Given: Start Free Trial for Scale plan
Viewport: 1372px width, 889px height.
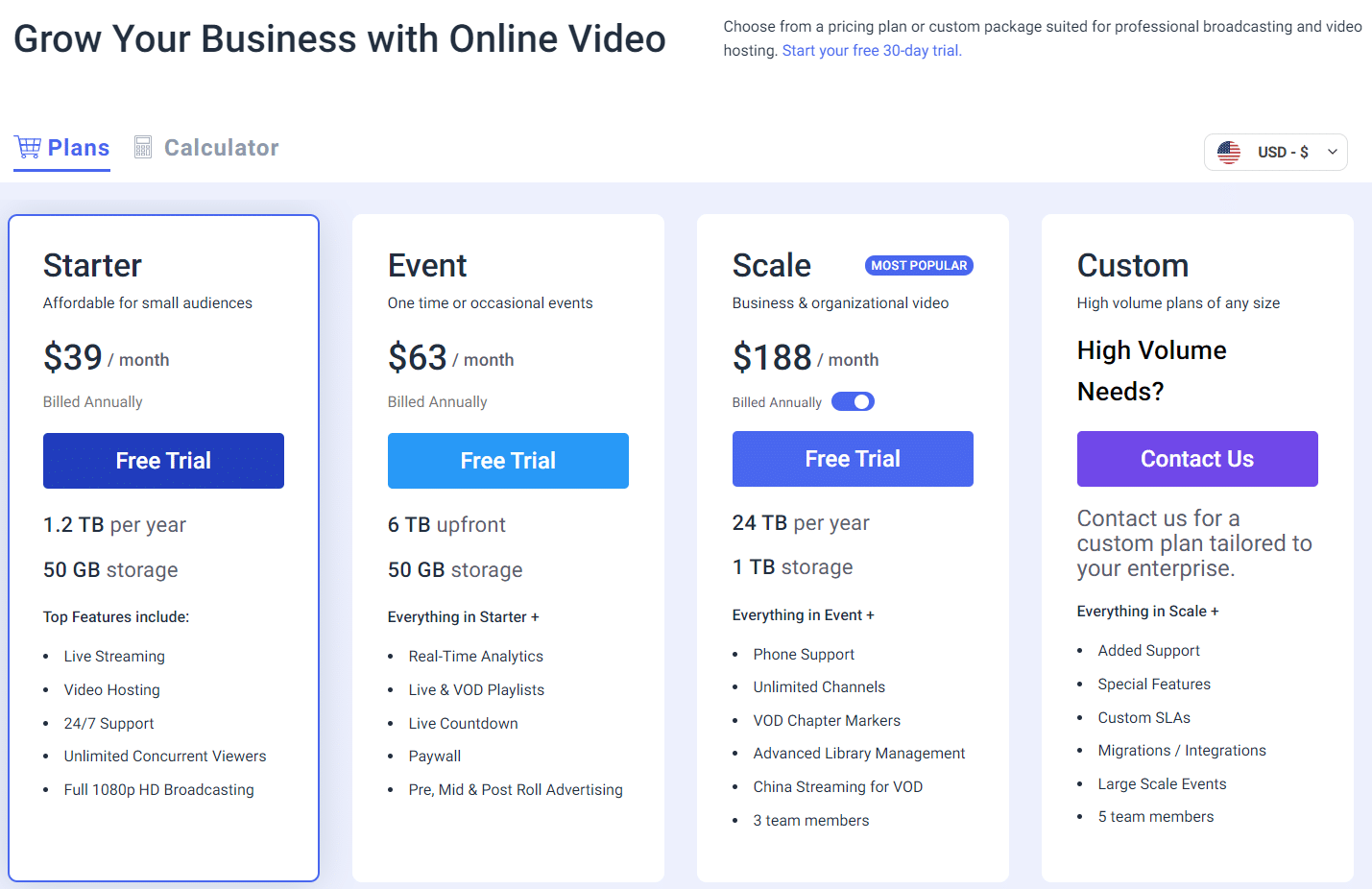Looking at the screenshot, I should (x=853, y=459).
